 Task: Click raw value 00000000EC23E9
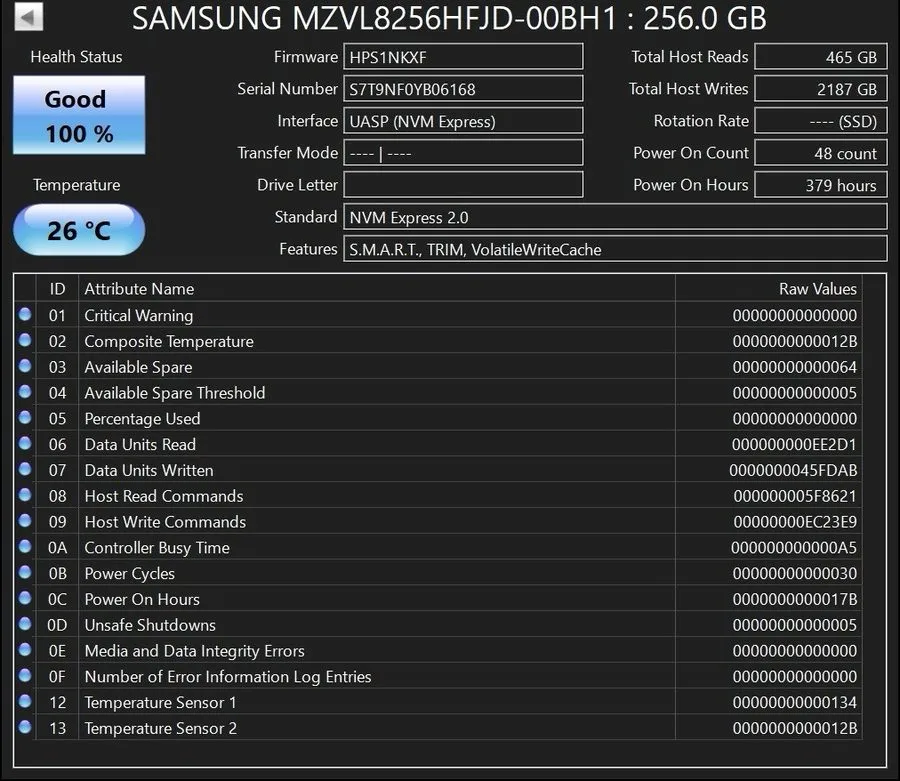point(795,522)
